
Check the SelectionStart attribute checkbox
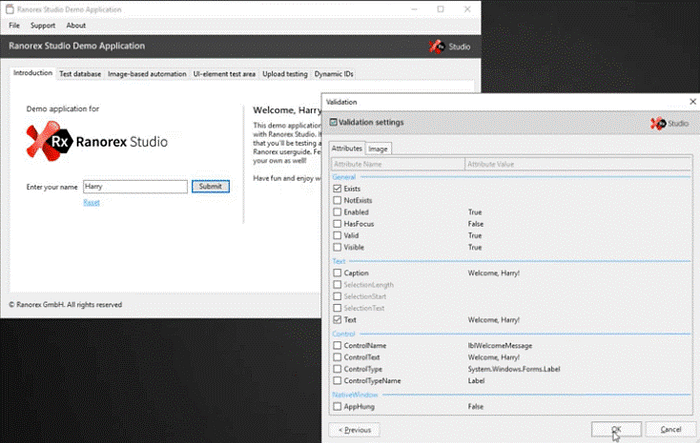(337, 296)
